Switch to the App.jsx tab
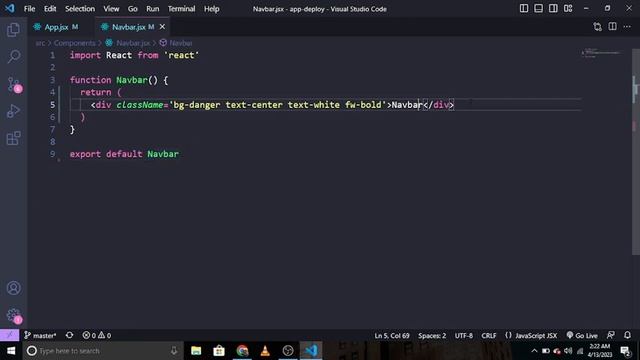Viewport: 640px width, 360px height. tap(56, 27)
